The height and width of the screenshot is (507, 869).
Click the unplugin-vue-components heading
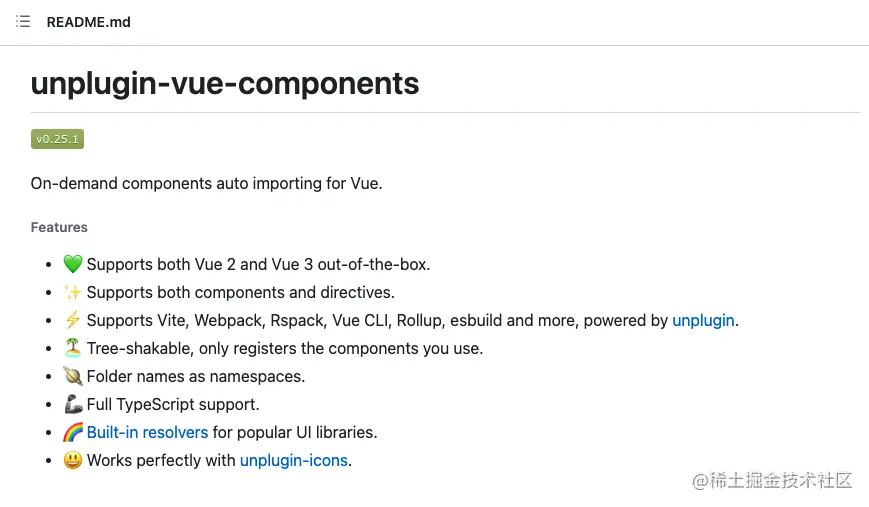point(225,84)
